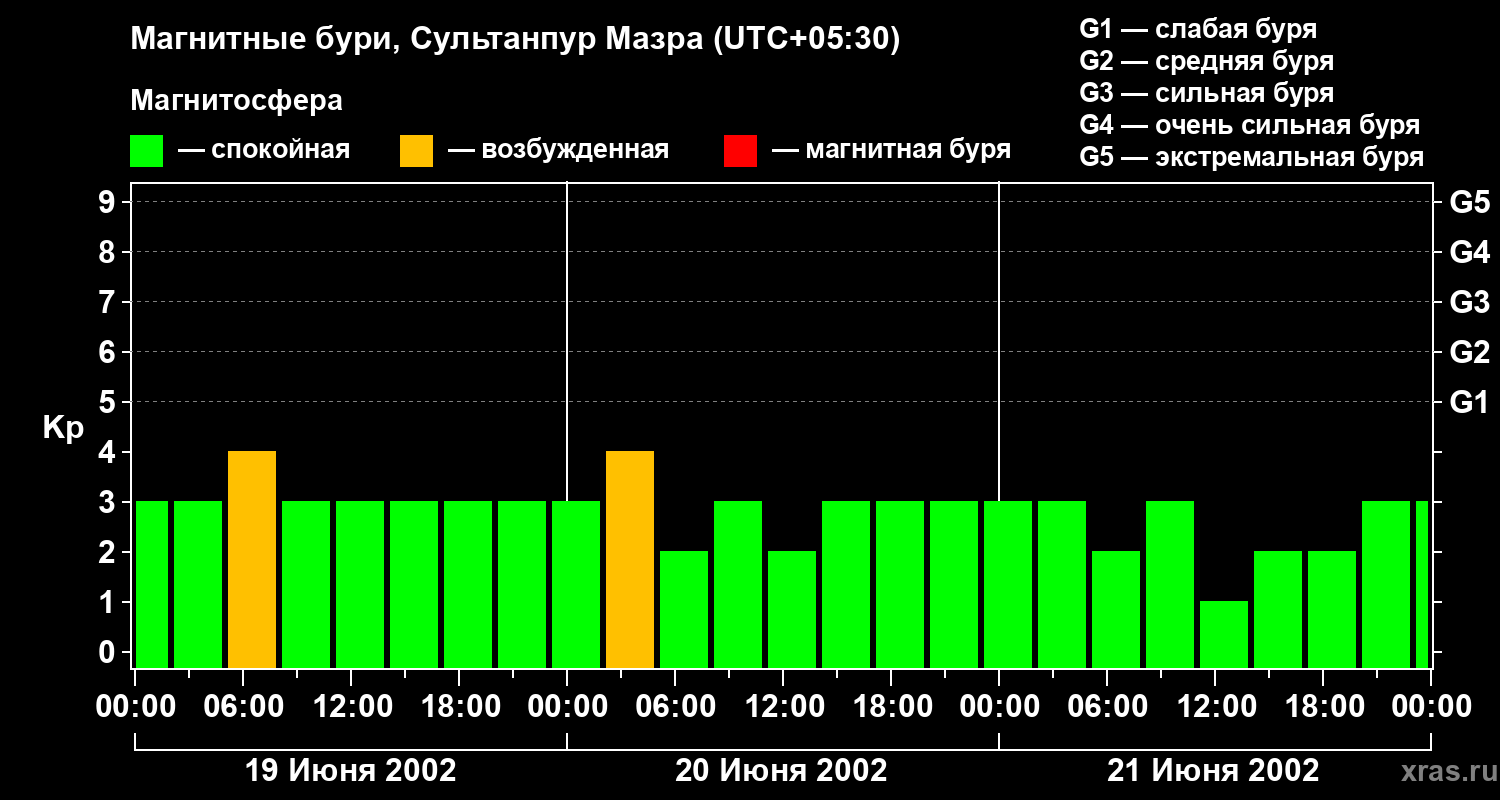
Task: Click the 'G5' scale label beside the chart
Action: [x=1469, y=203]
